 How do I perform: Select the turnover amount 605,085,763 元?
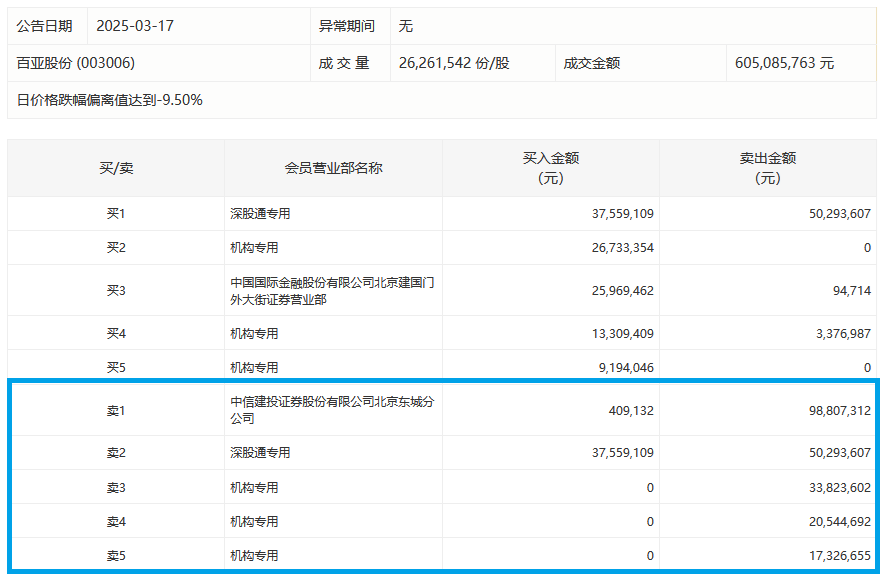click(x=784, y=63)
